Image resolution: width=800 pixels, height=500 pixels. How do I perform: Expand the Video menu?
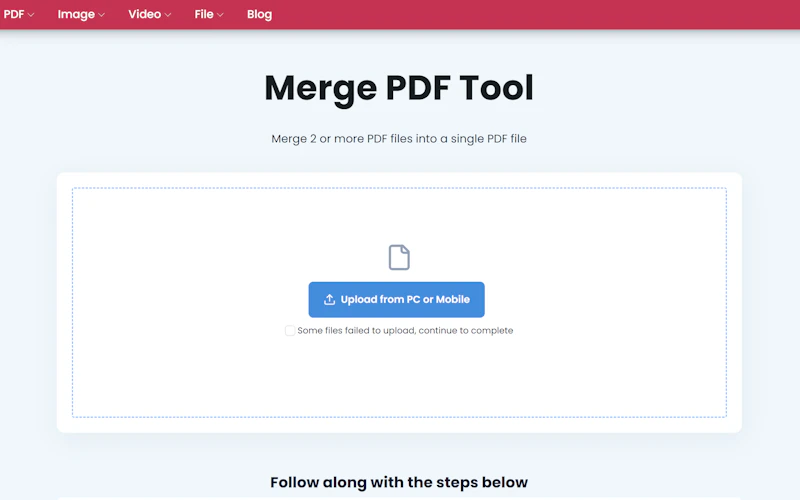(149, 14)
